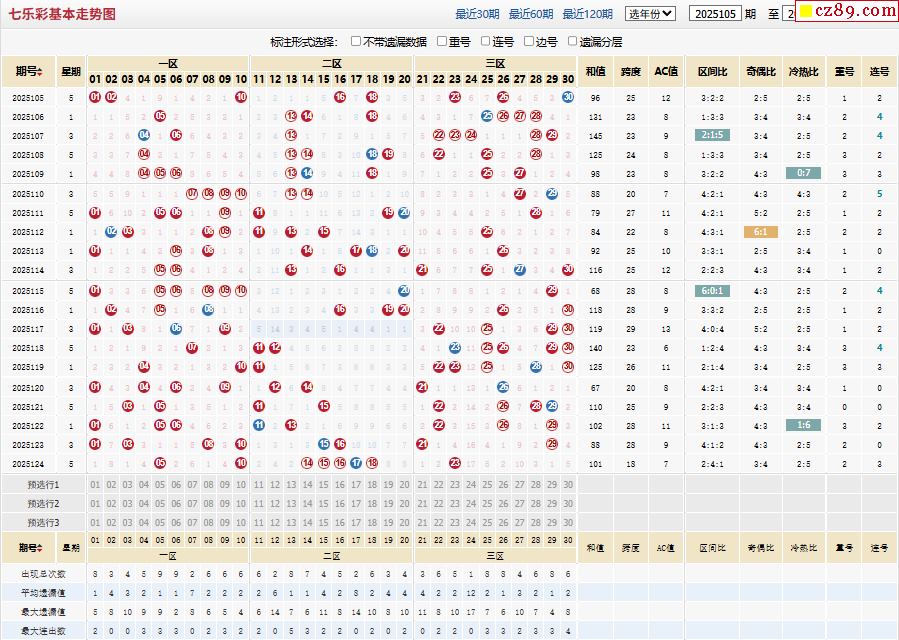Click the orange highlighted 6:1 cell
The width and height of the screenshot is (899, 640).
pyautogui.click(x=760, y=232)
